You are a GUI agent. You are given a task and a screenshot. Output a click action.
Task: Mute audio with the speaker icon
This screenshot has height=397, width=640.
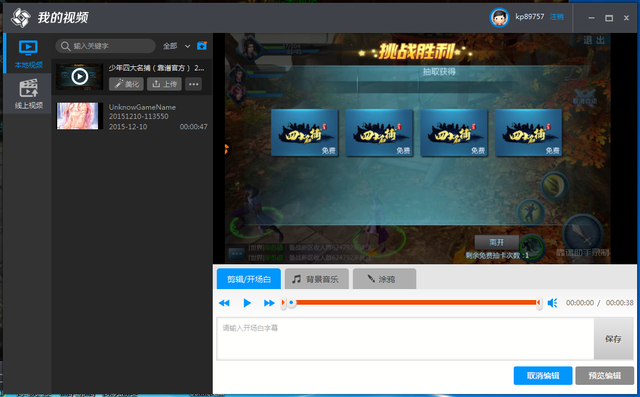tap(552, 303)
